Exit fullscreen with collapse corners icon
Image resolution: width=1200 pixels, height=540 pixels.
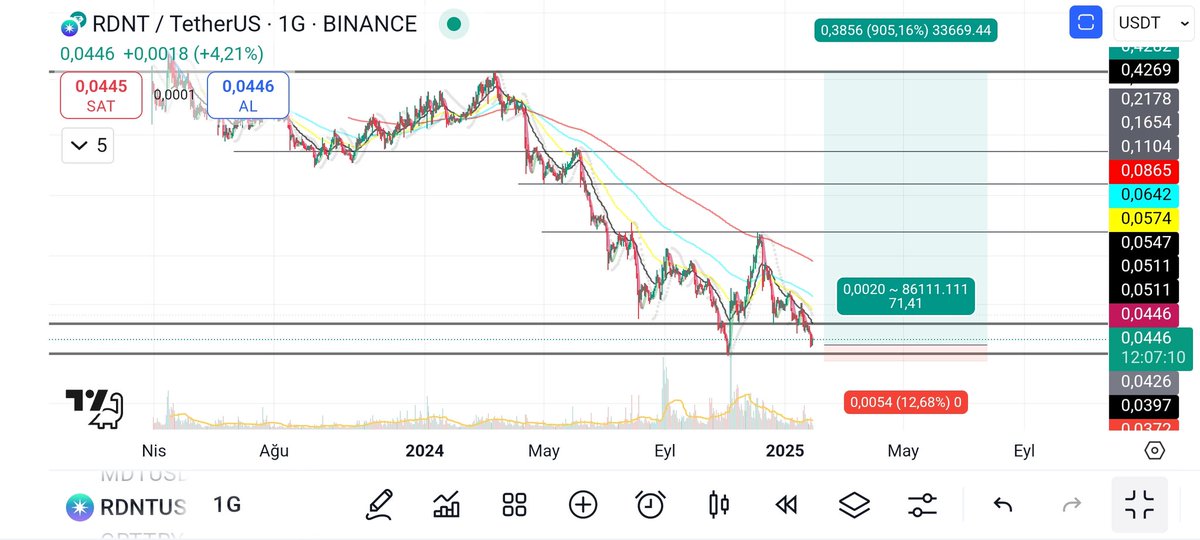[x=1139, y=505]
